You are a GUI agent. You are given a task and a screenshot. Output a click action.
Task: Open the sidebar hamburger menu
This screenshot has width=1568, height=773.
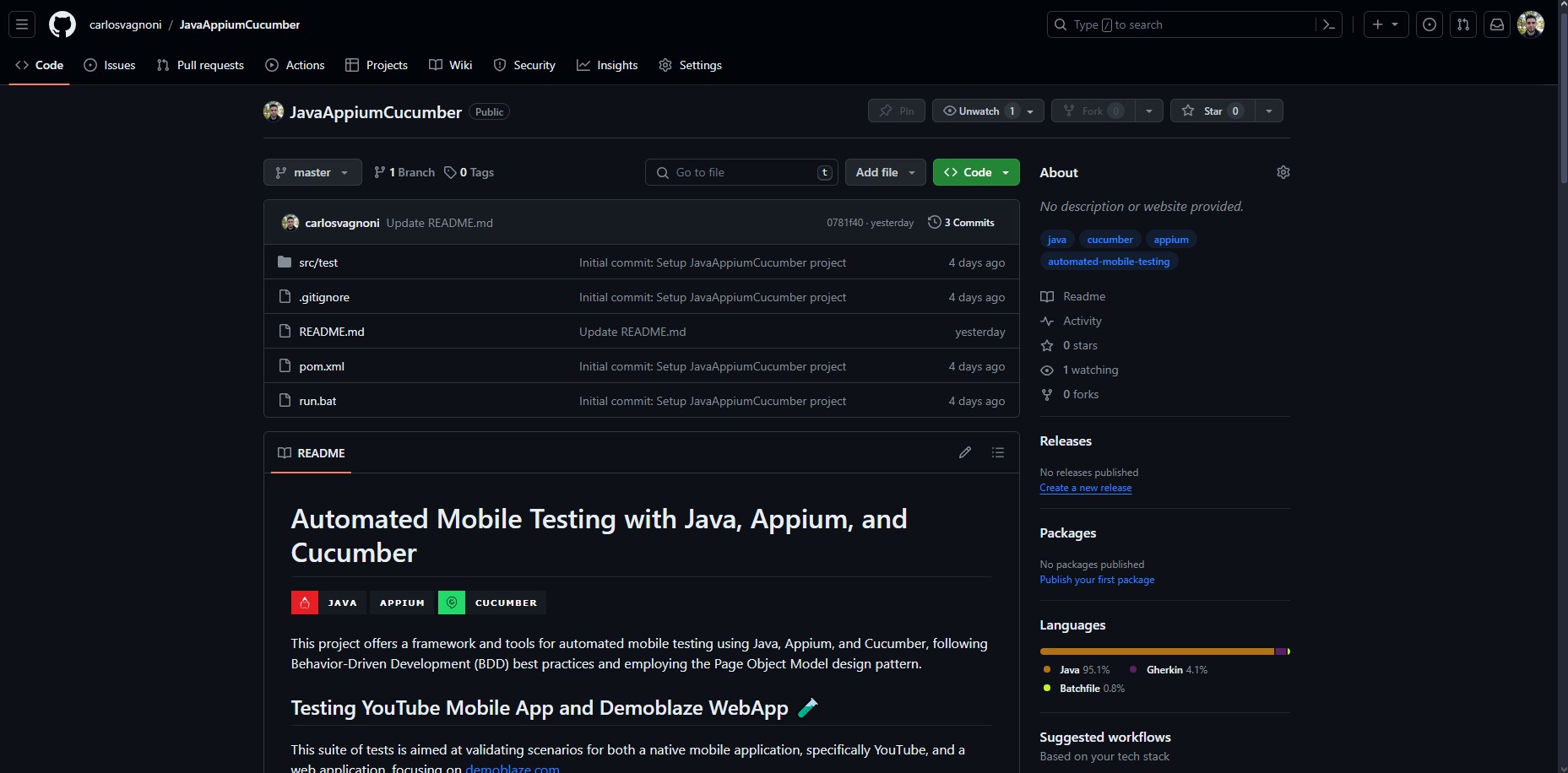tap(22, 24)
